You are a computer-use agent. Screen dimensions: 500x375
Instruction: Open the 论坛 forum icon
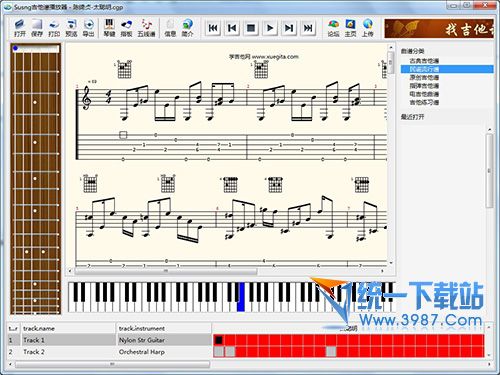point(333,28)
